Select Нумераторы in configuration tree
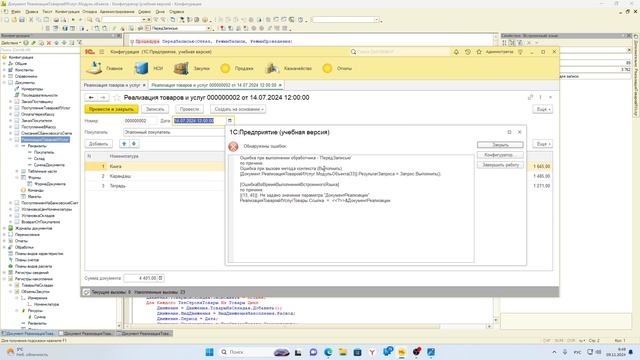The height and width of the screenshot is (360, 640). point(32,89)
